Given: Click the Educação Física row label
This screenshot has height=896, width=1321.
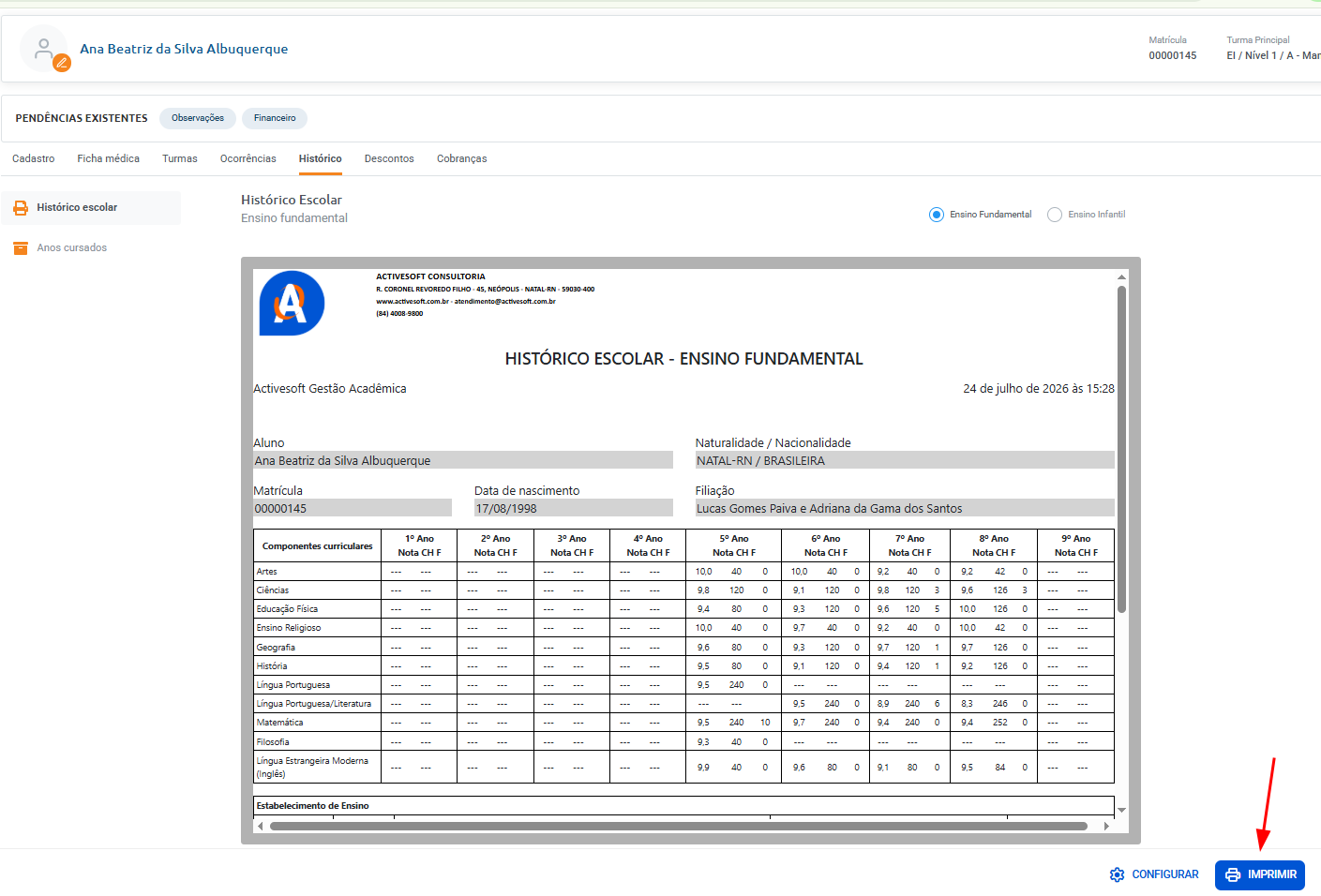Looking at the screenshot, I should tap(287, 609).
